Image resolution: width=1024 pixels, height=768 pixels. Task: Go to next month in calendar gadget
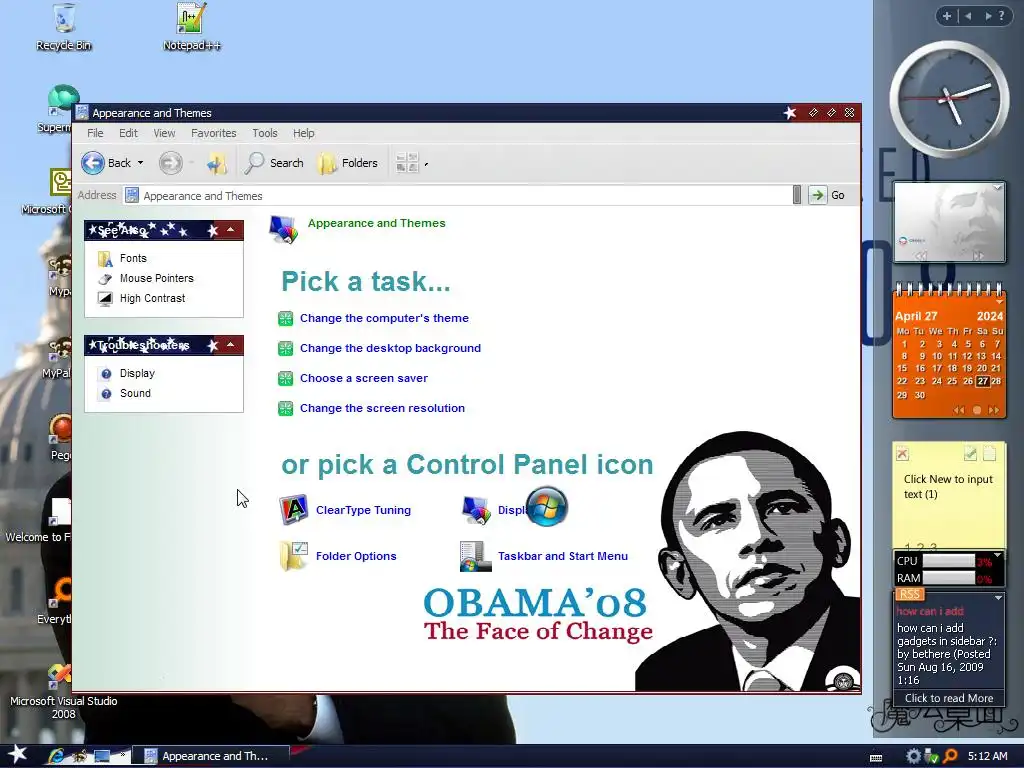coord(993,410)
